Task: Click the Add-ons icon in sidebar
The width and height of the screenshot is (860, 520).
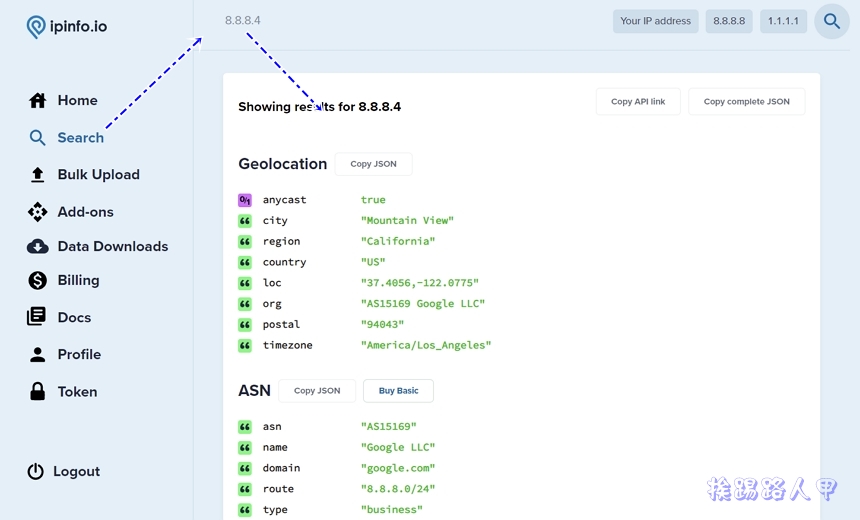Action: coord(38,212)
